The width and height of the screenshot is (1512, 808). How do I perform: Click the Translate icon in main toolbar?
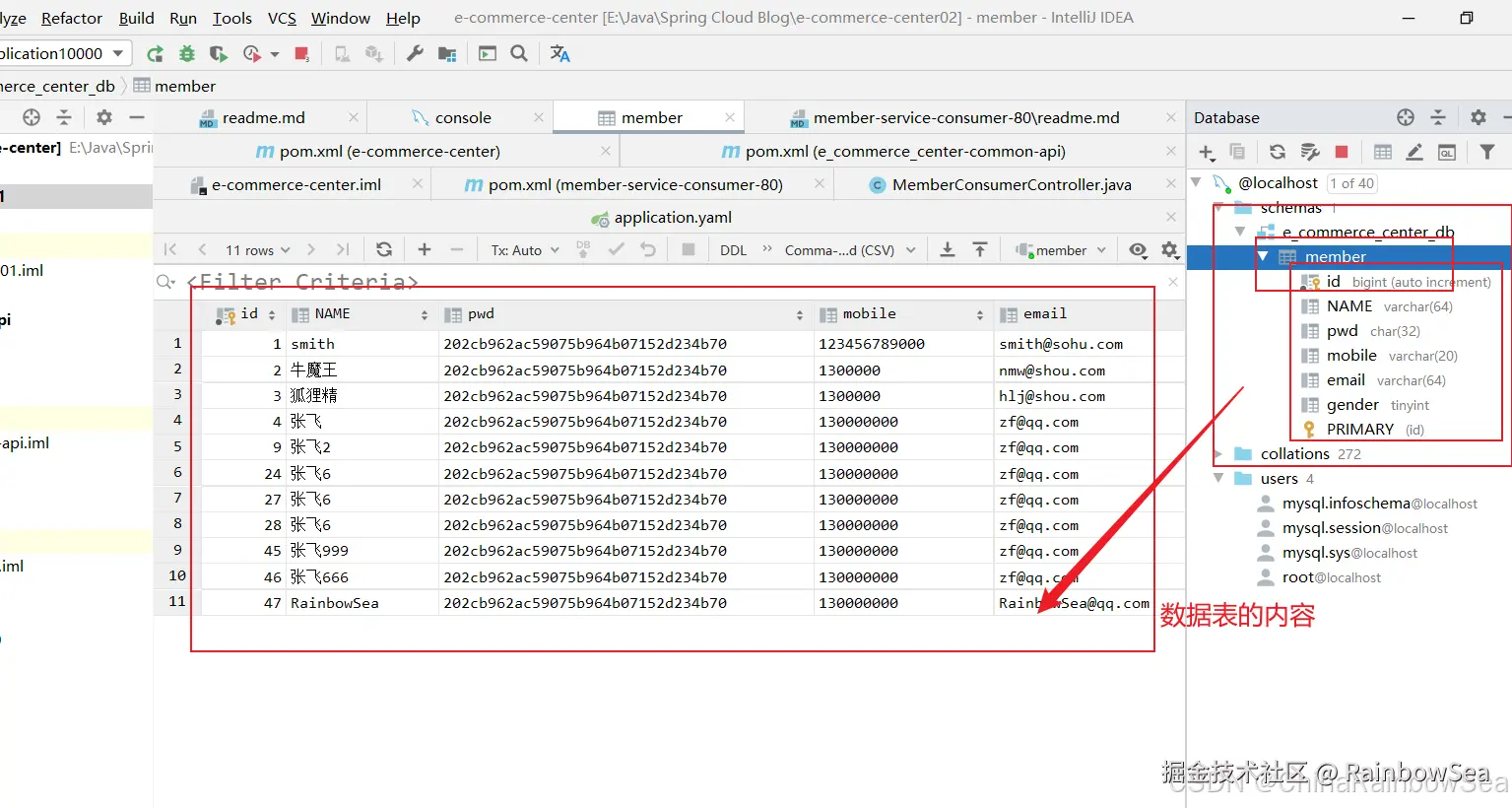pos(560,53)
